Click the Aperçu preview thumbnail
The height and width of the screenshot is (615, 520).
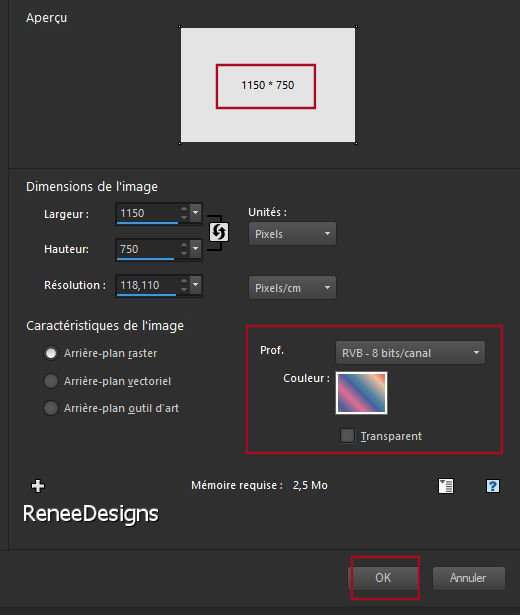[x=268, y=85]
